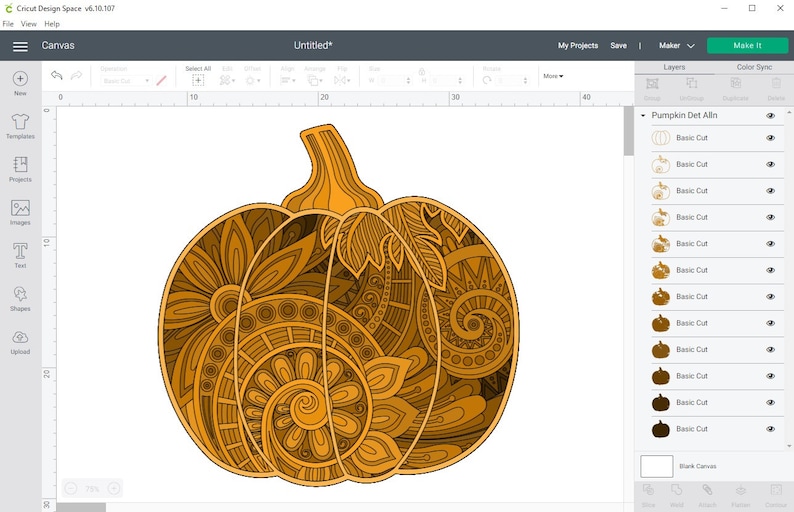Click the canvas horizontal scrollbar

(x=81, y=507)
